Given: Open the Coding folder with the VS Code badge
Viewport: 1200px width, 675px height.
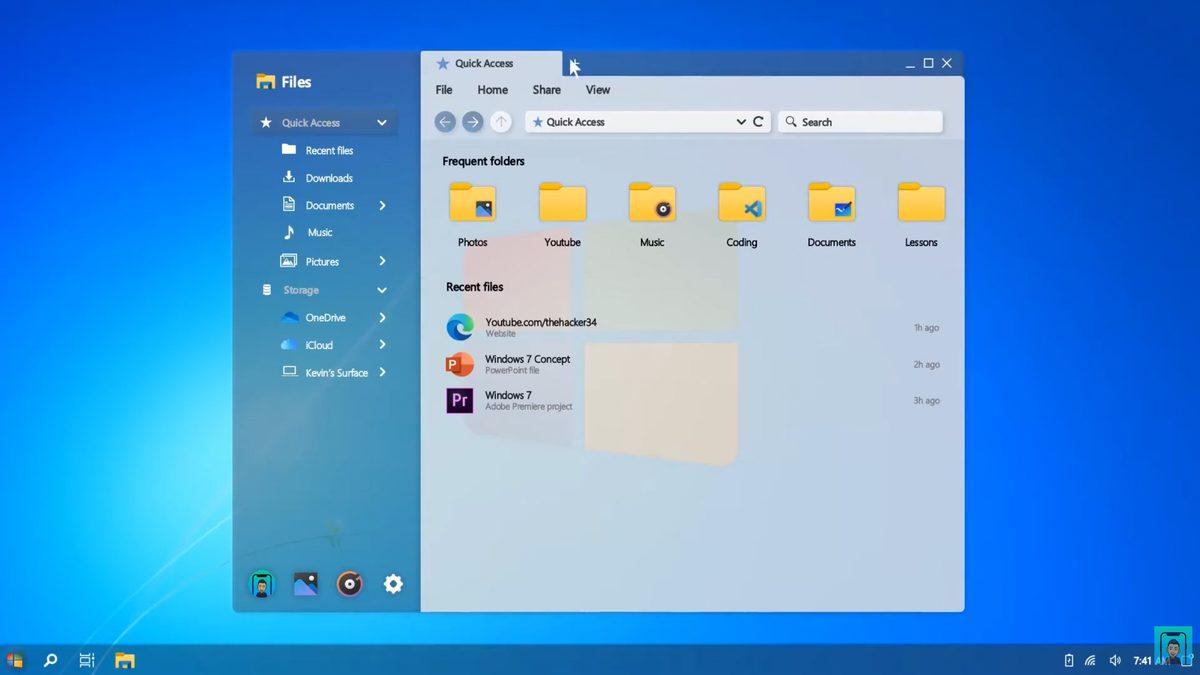Looking at the screenshot, I should point(741,201).
